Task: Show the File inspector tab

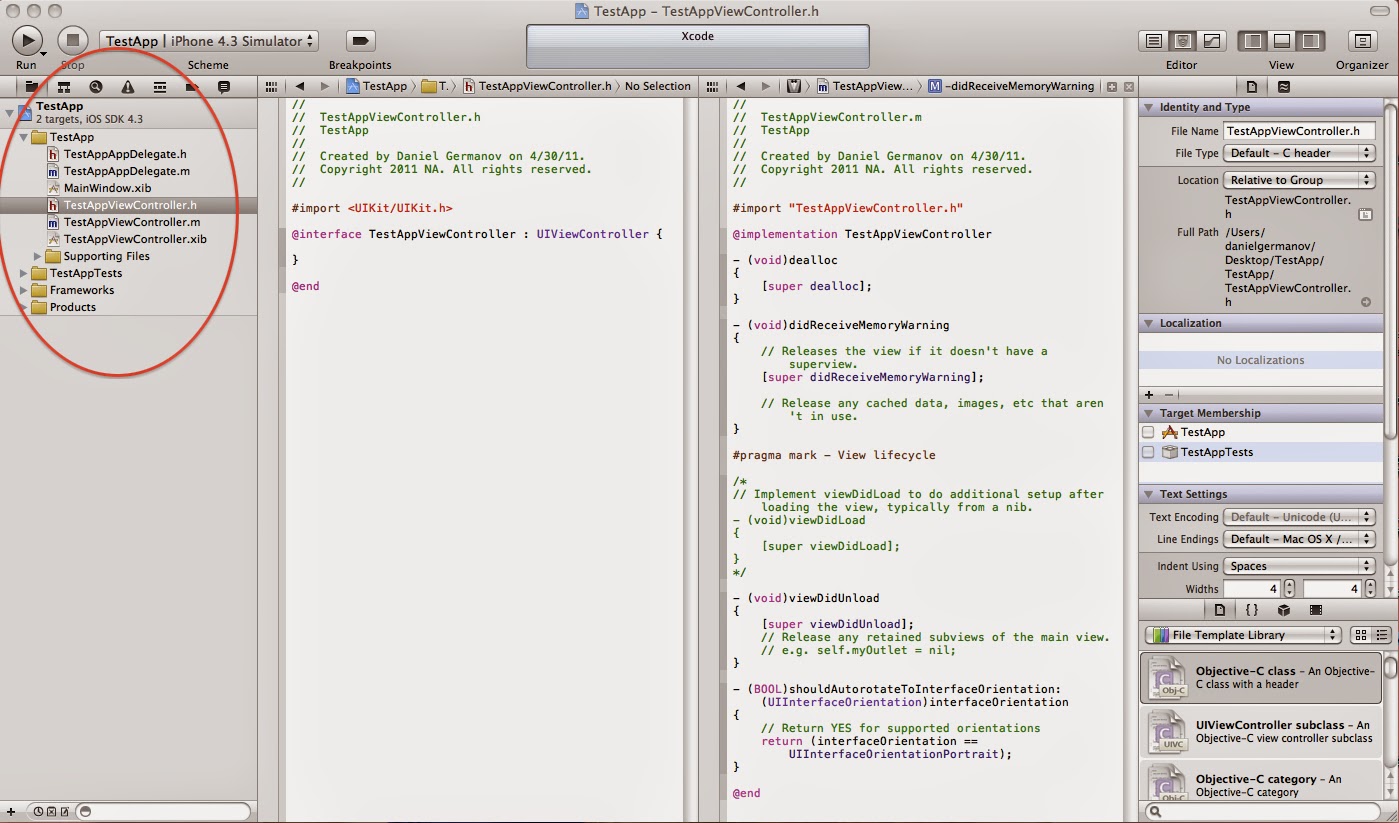Action: (1251, 87)
